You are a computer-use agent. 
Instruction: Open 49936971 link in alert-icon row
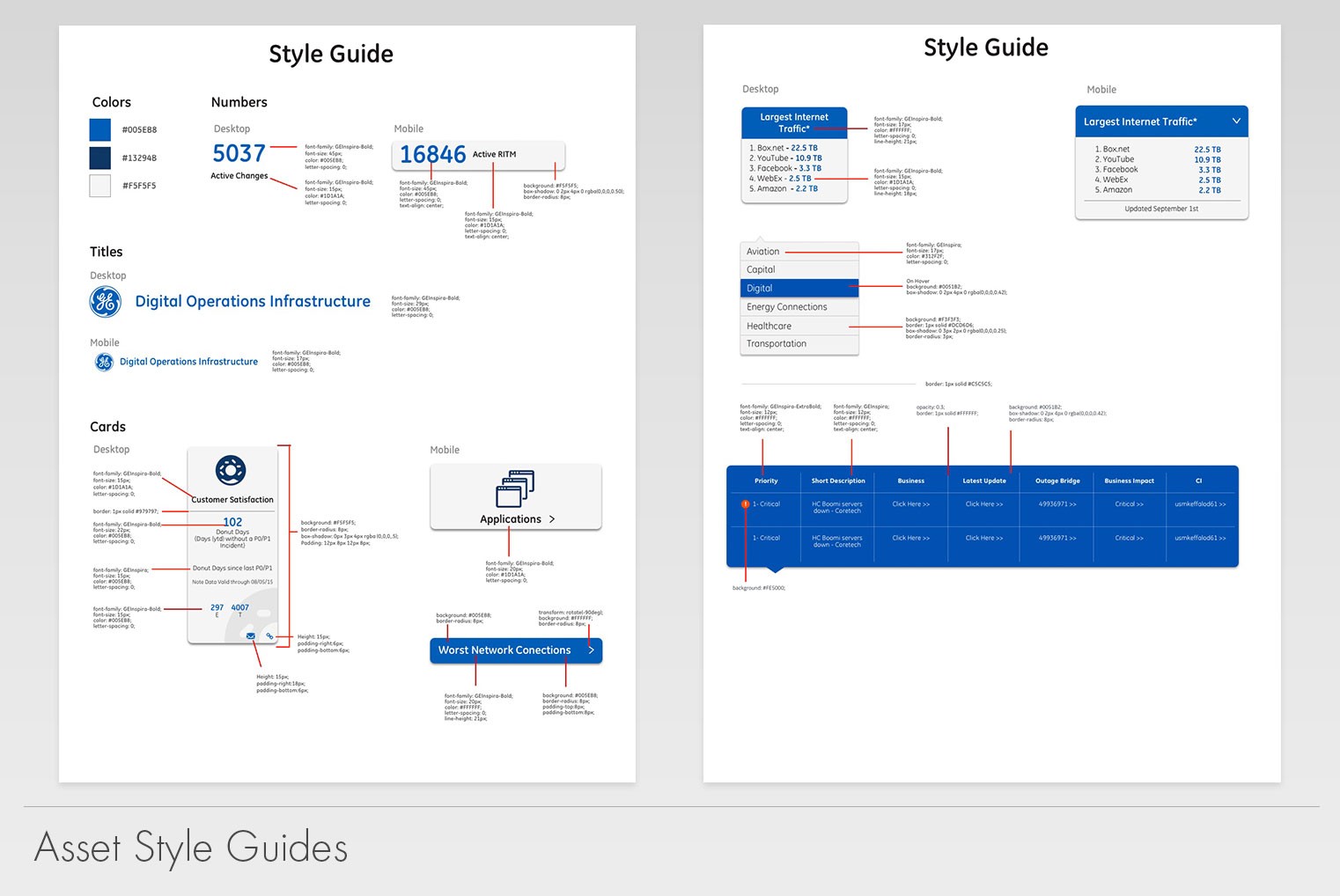1057,504
